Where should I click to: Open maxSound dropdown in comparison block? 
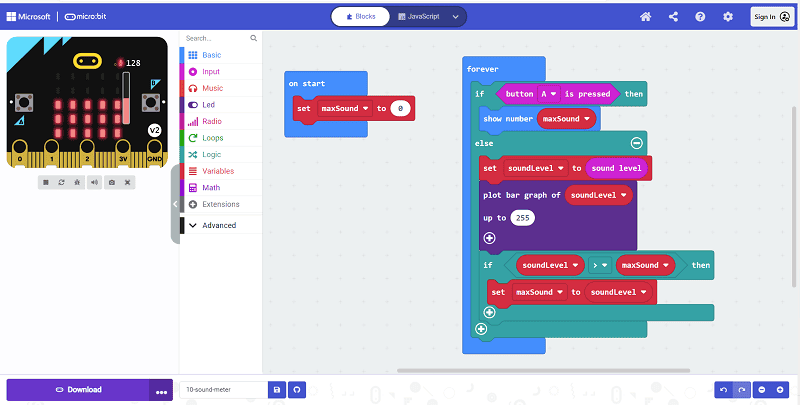point(645,265)
